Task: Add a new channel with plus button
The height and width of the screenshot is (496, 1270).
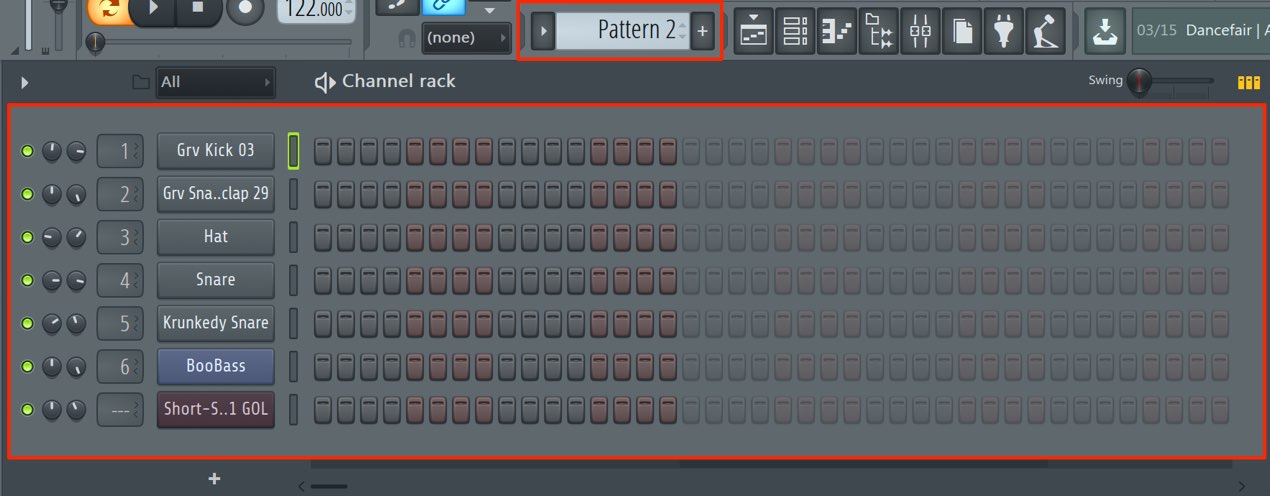Action: (x=214, y=479)
